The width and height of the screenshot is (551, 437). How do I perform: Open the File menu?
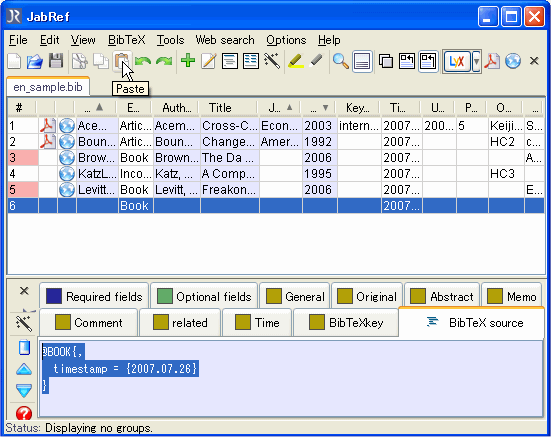pyautogui.click(x=18, y=40)
